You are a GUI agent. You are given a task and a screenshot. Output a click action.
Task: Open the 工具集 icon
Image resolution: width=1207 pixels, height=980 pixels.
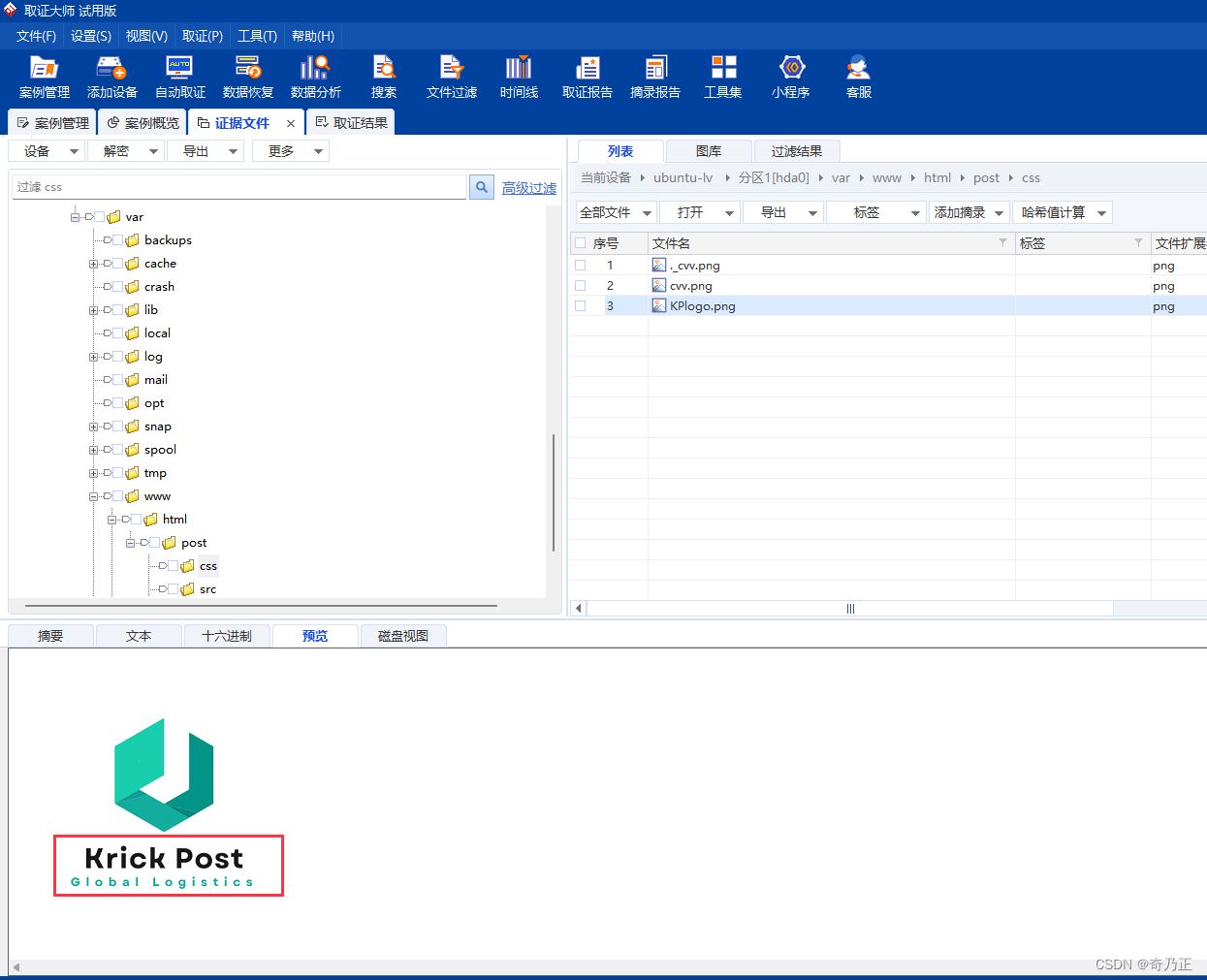tap(723, 78)
